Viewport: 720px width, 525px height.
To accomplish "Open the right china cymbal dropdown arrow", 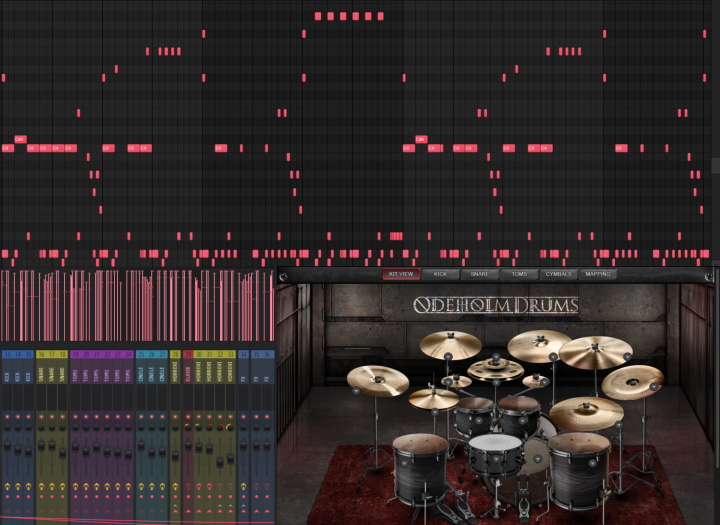I will (654, 387).
